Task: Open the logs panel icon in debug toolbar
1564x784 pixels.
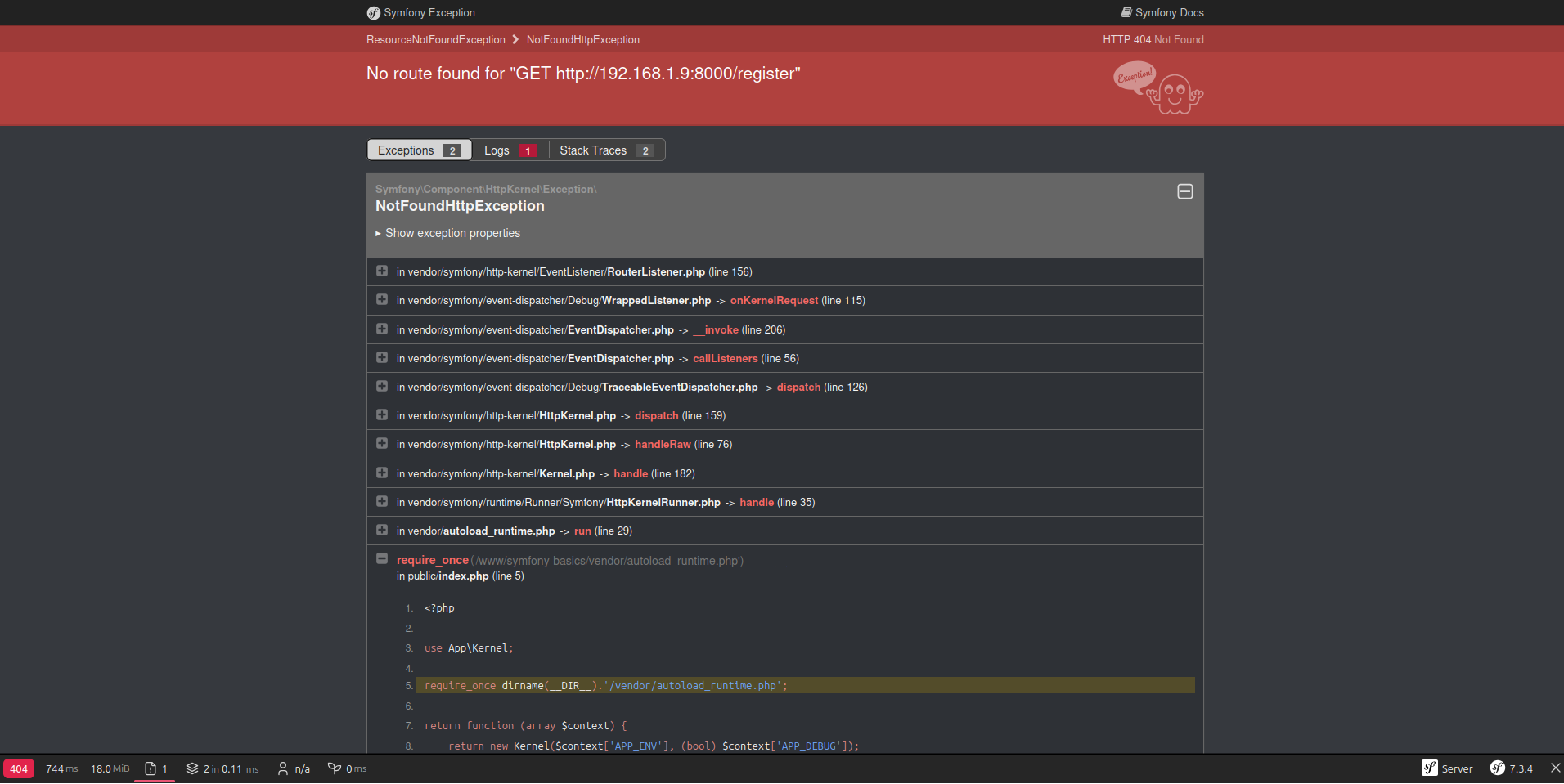Action: coord(155,768)
